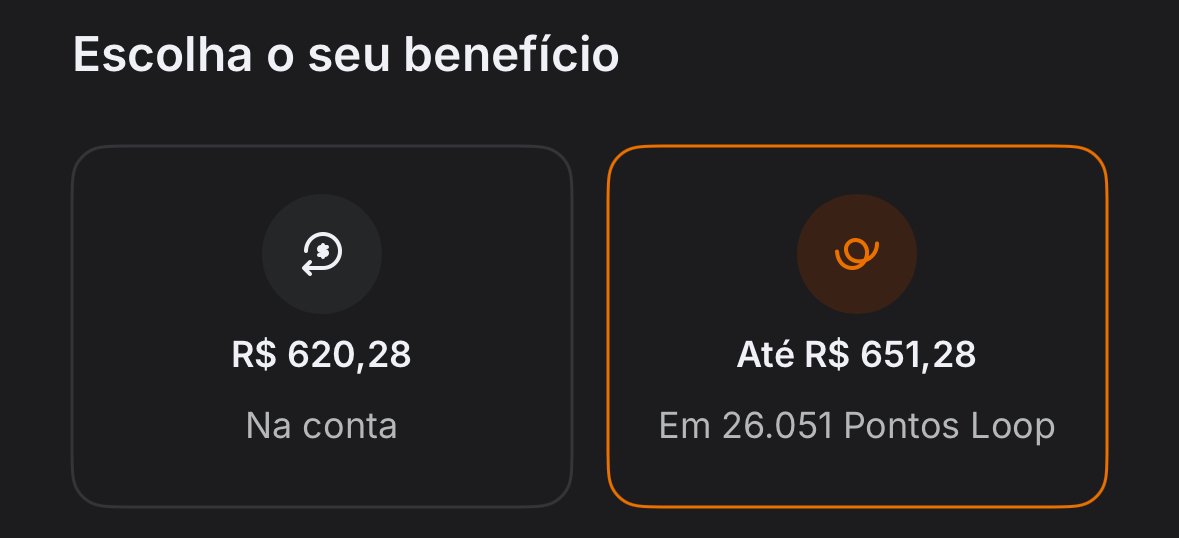Click the word "Até" in Loop card
1179x538 pixels.
[x=764, y=355]
